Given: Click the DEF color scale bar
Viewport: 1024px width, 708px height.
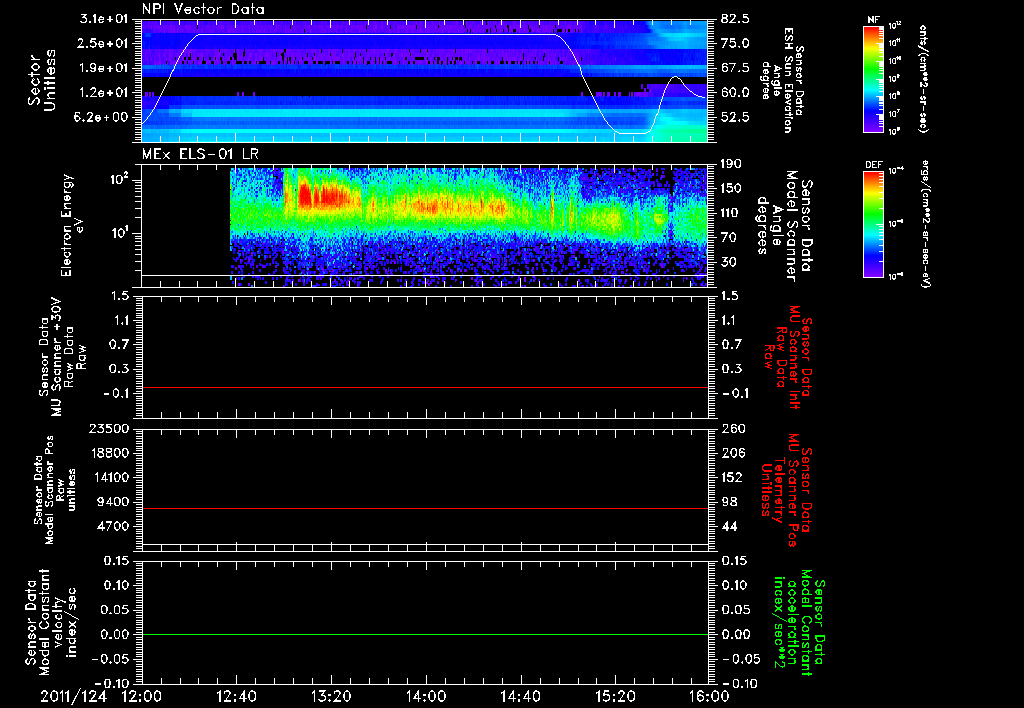Looking at the screenshot, I should coord(874,224).
